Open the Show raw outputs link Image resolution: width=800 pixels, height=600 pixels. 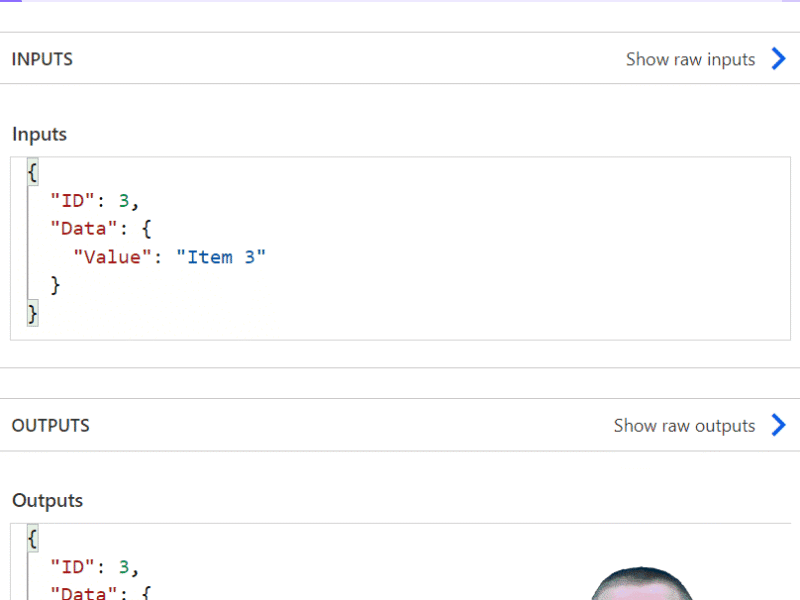(684, 426)
